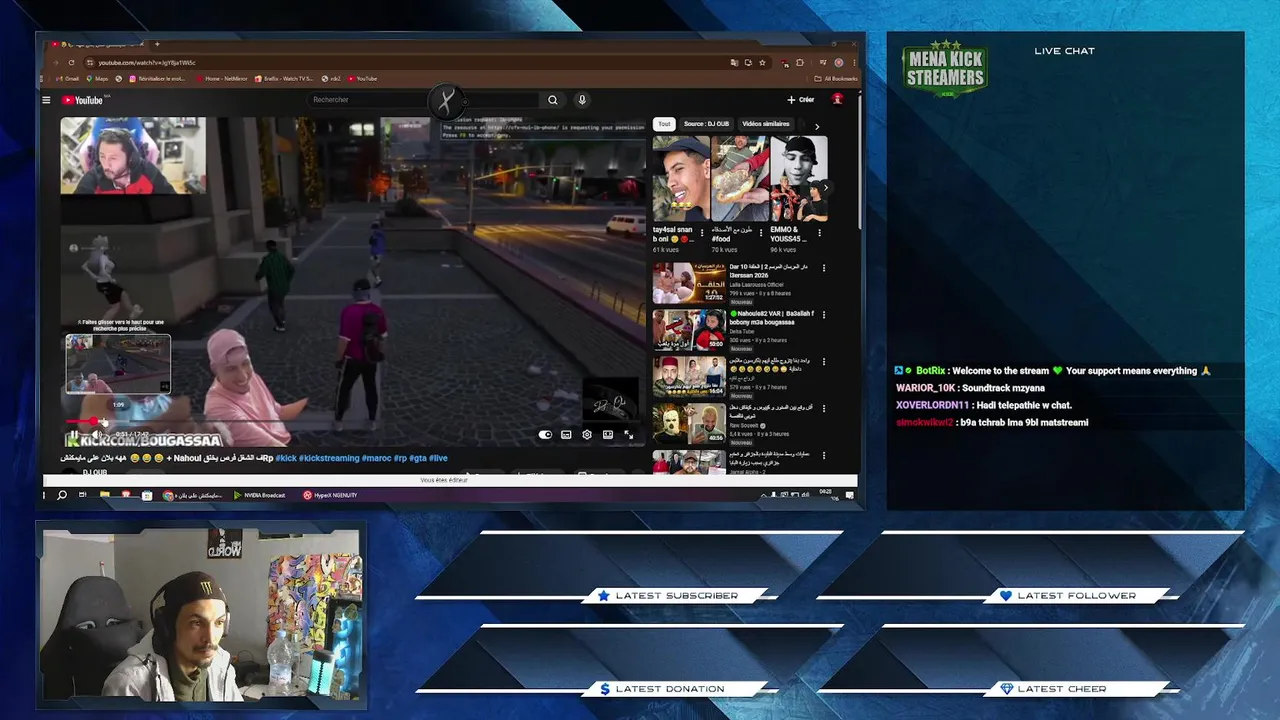The width and height of the screenshot is (1280, 720).
Task: Open more options for 579 vues video
Action: tap(824, 362)
